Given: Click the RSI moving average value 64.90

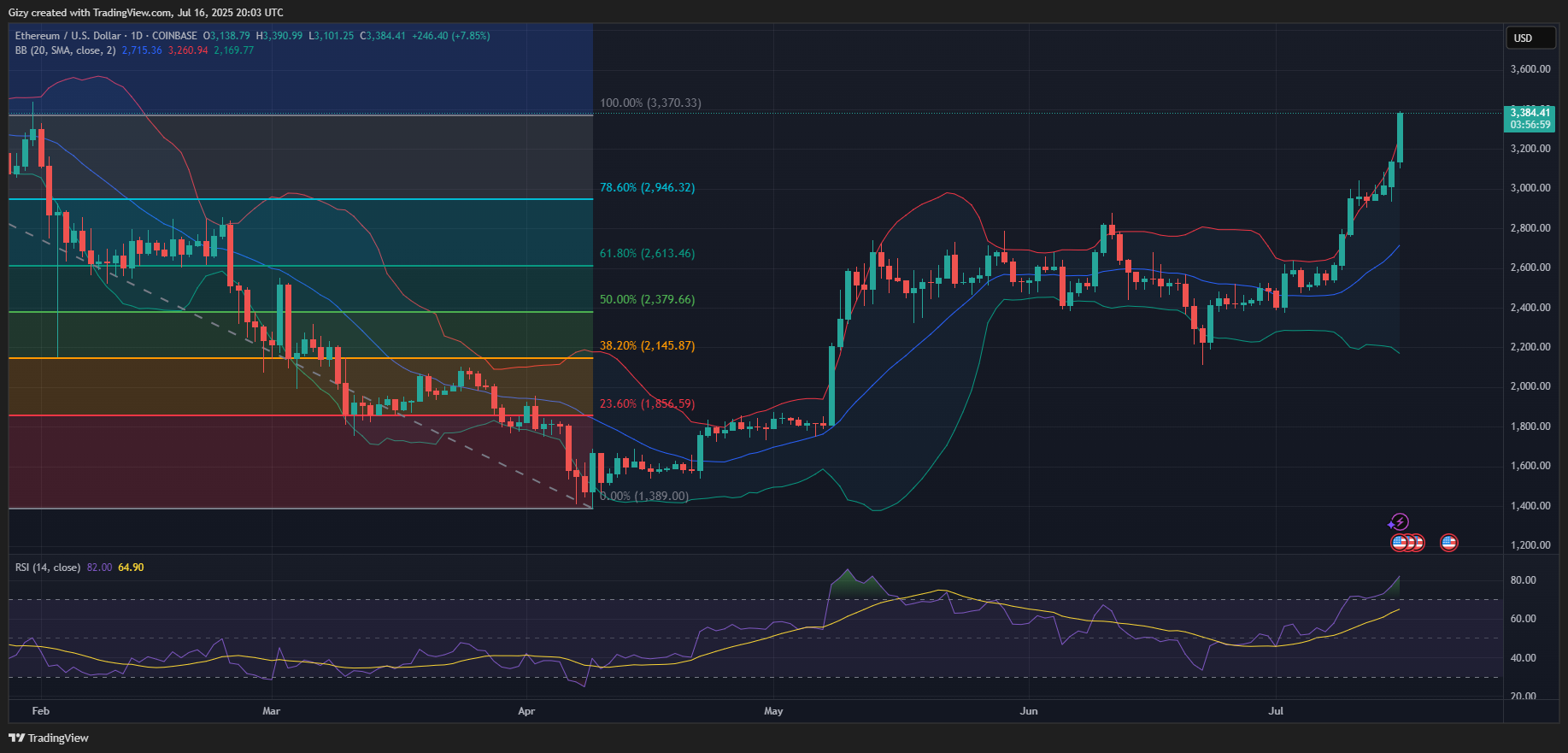Looking at the screenshot, I should point(131,568).
